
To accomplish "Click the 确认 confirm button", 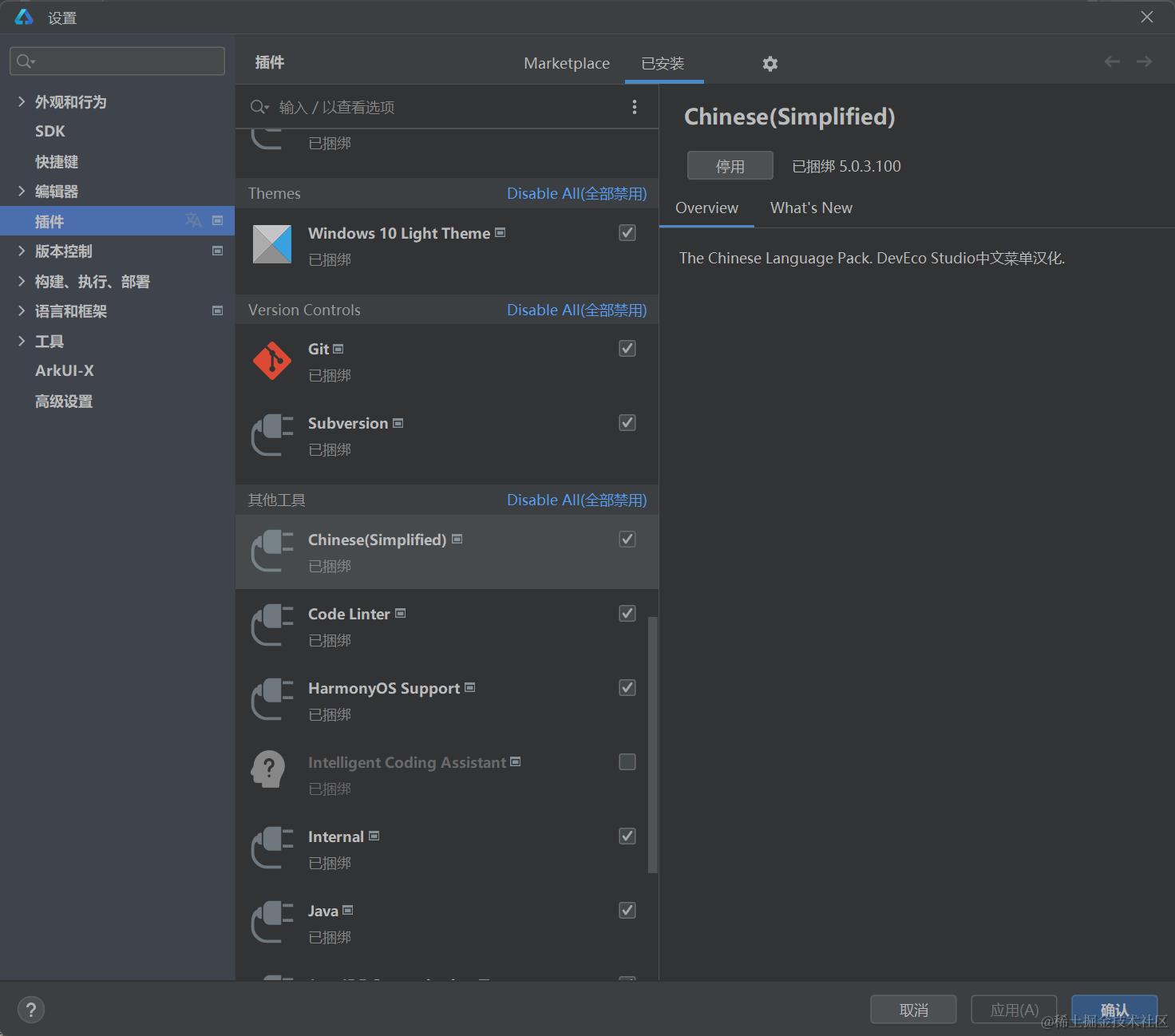I will [x=1114, y=1010].
